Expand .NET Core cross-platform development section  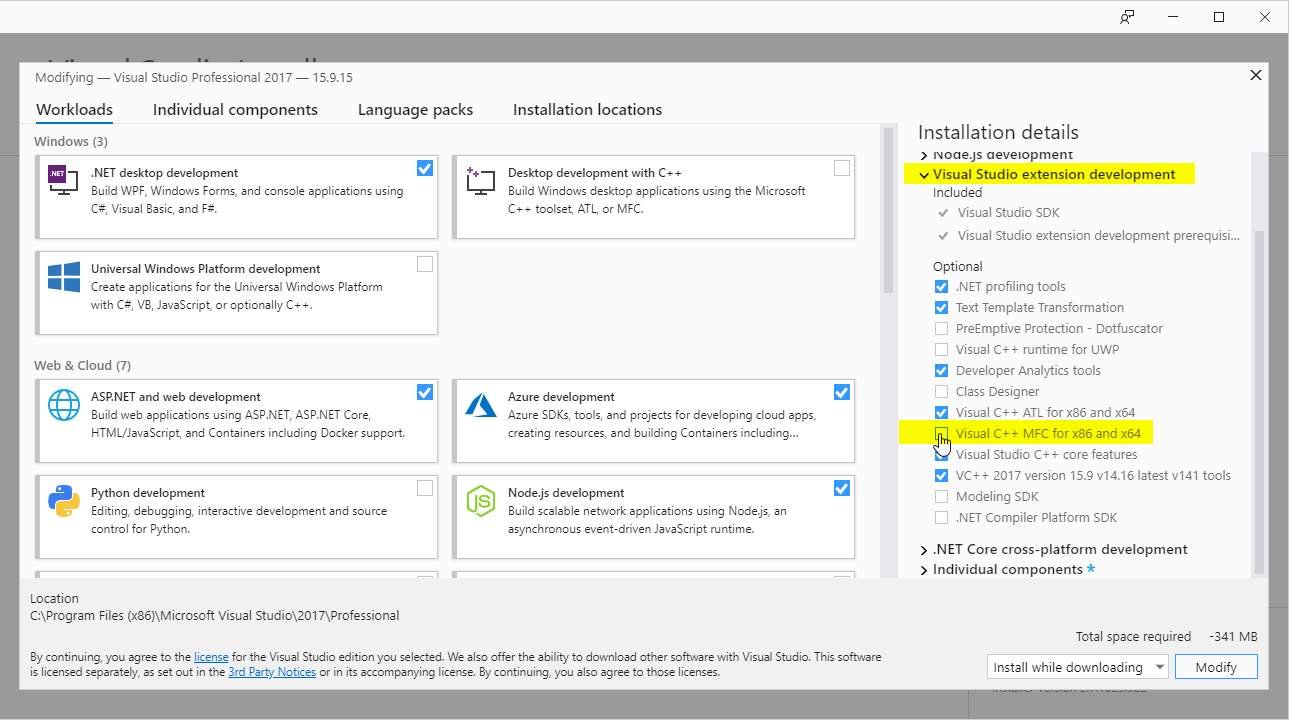pos(924,550)
